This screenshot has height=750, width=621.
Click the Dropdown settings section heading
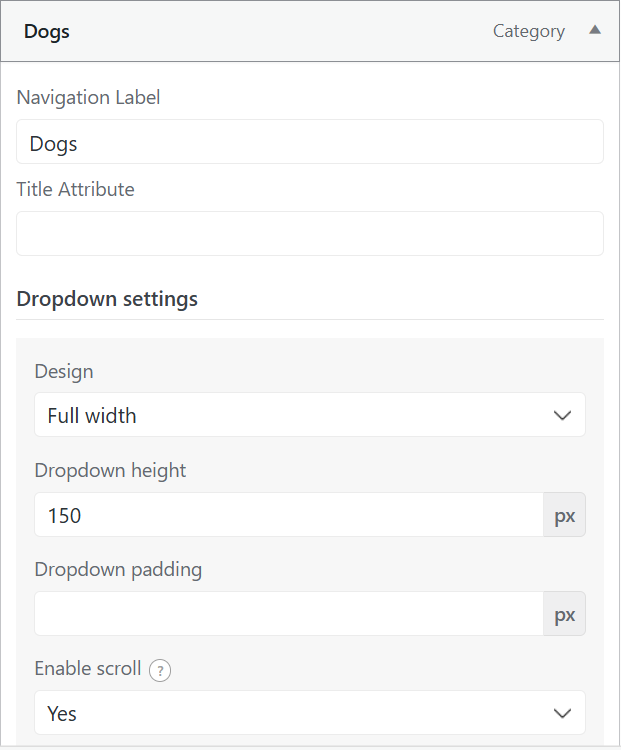(107, 299)
